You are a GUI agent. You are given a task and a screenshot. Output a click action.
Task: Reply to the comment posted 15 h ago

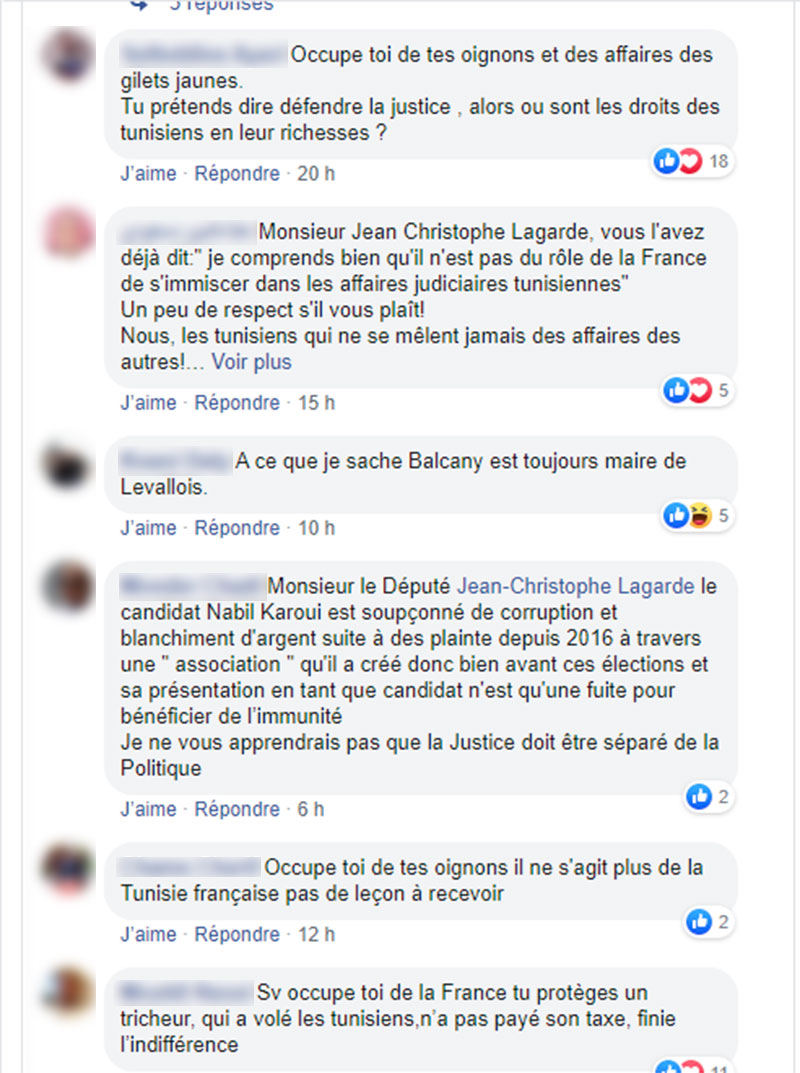click(x=237, y=402)
